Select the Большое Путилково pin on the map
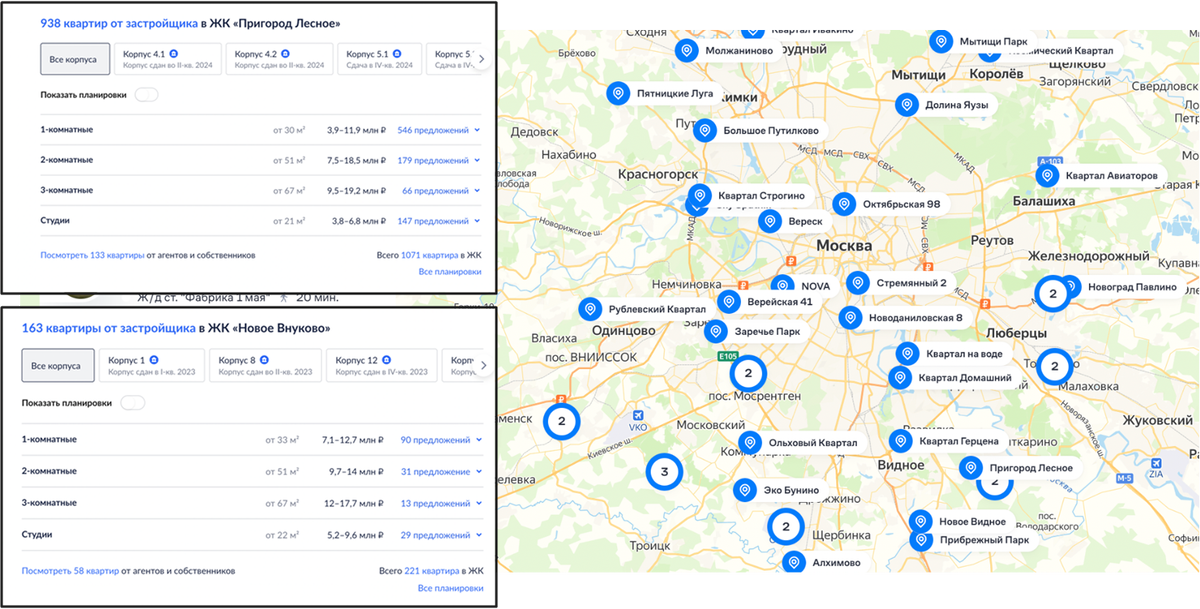The image size is (1200, 609). [705, 130]
